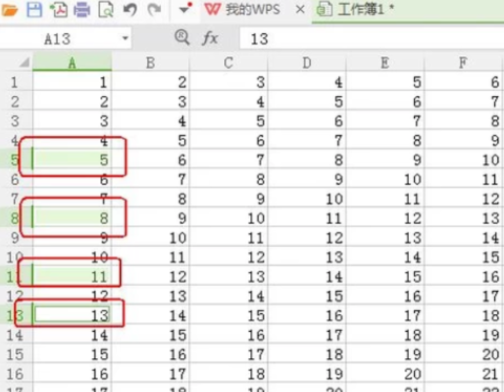Select row 2 header

[x=15, y=101]
